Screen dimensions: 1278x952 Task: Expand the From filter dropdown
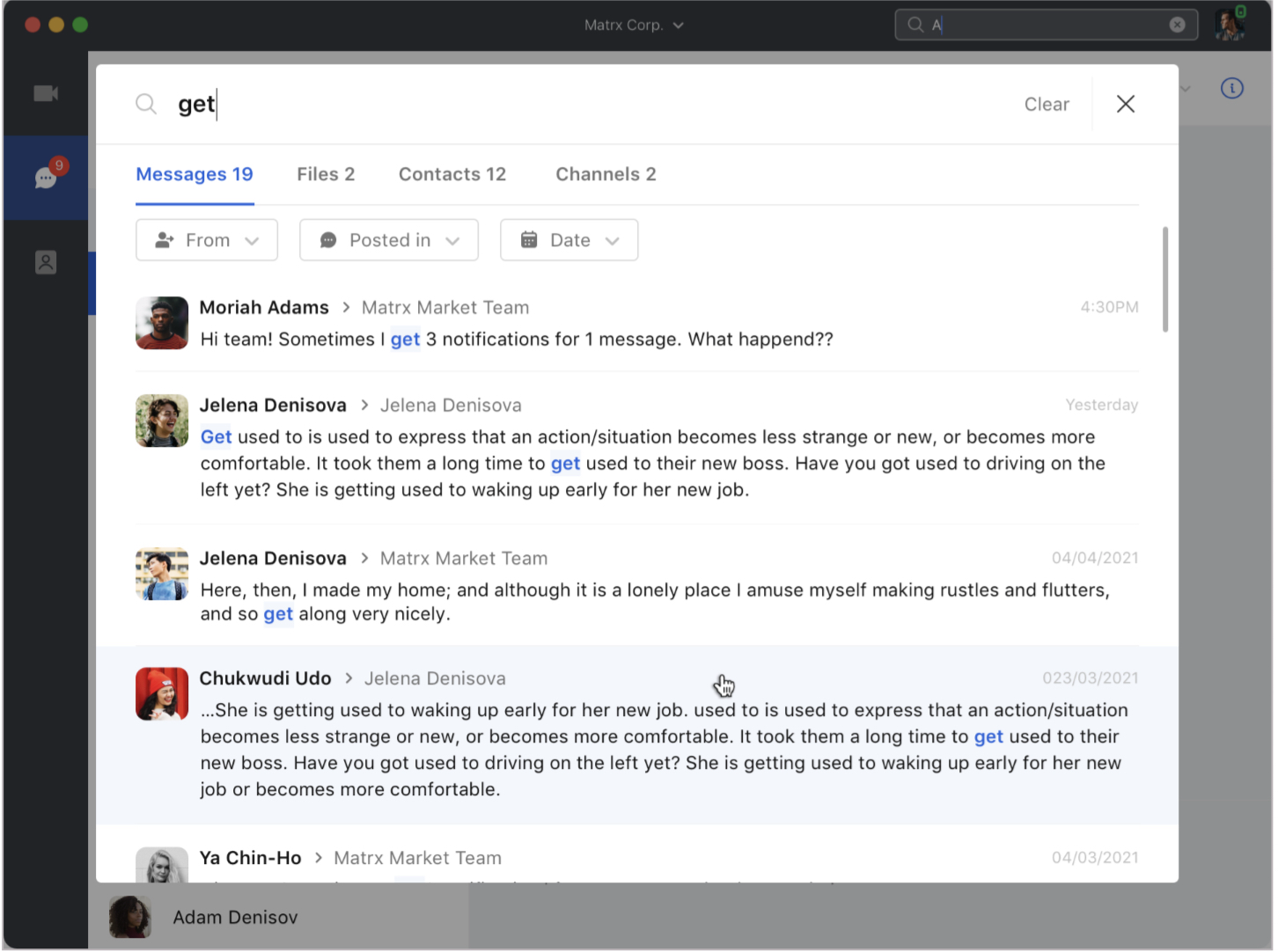coord(207,240)
